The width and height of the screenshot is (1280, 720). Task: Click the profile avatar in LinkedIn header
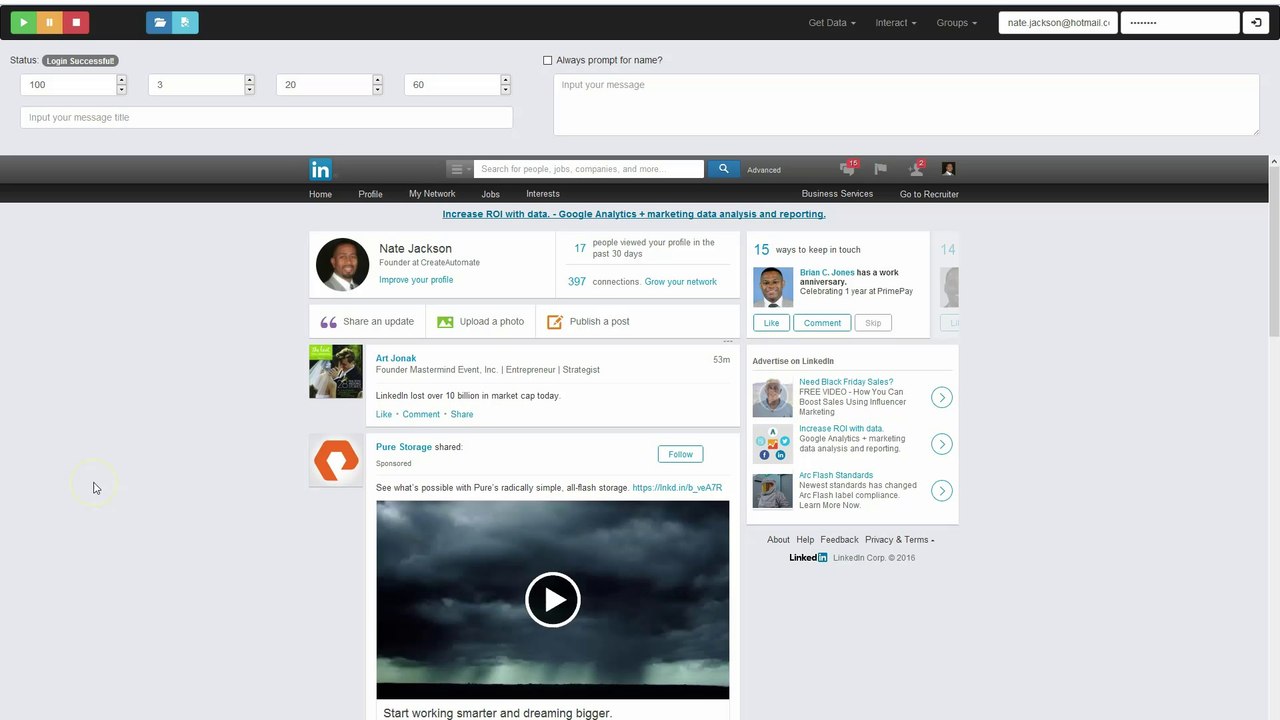coord(949,169)
